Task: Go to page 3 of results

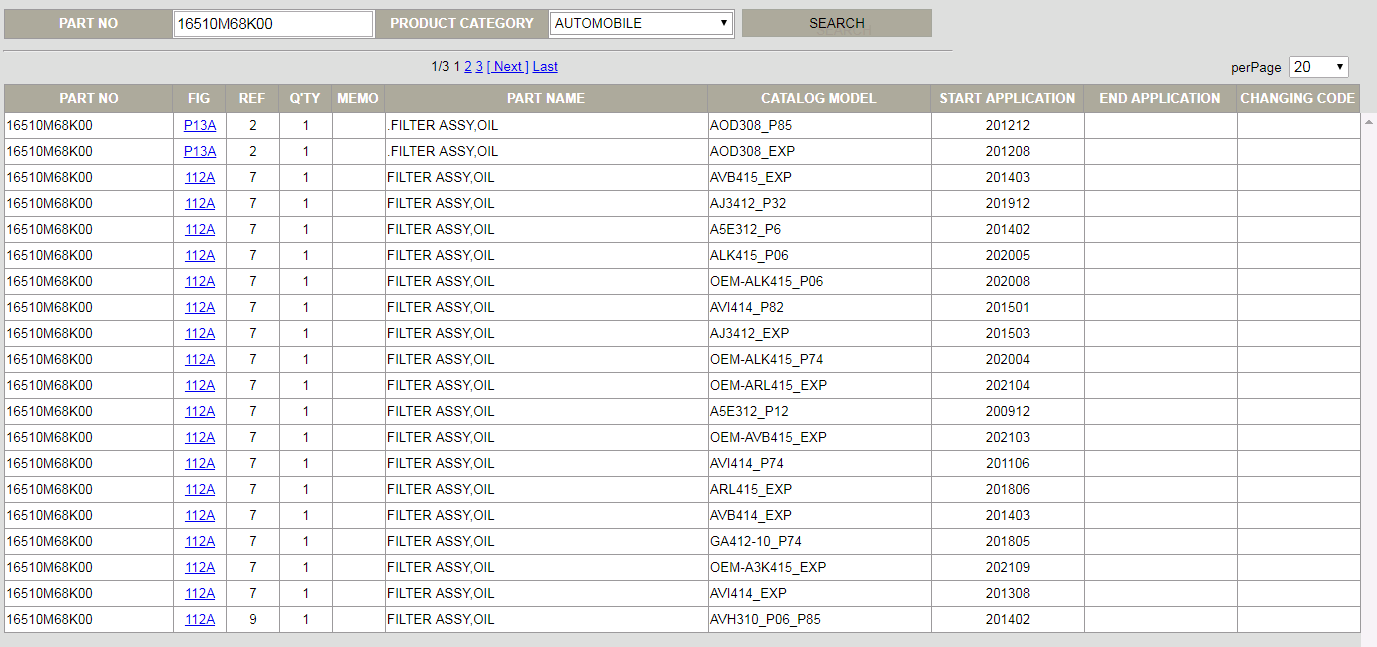Action: tap(479, 66)
